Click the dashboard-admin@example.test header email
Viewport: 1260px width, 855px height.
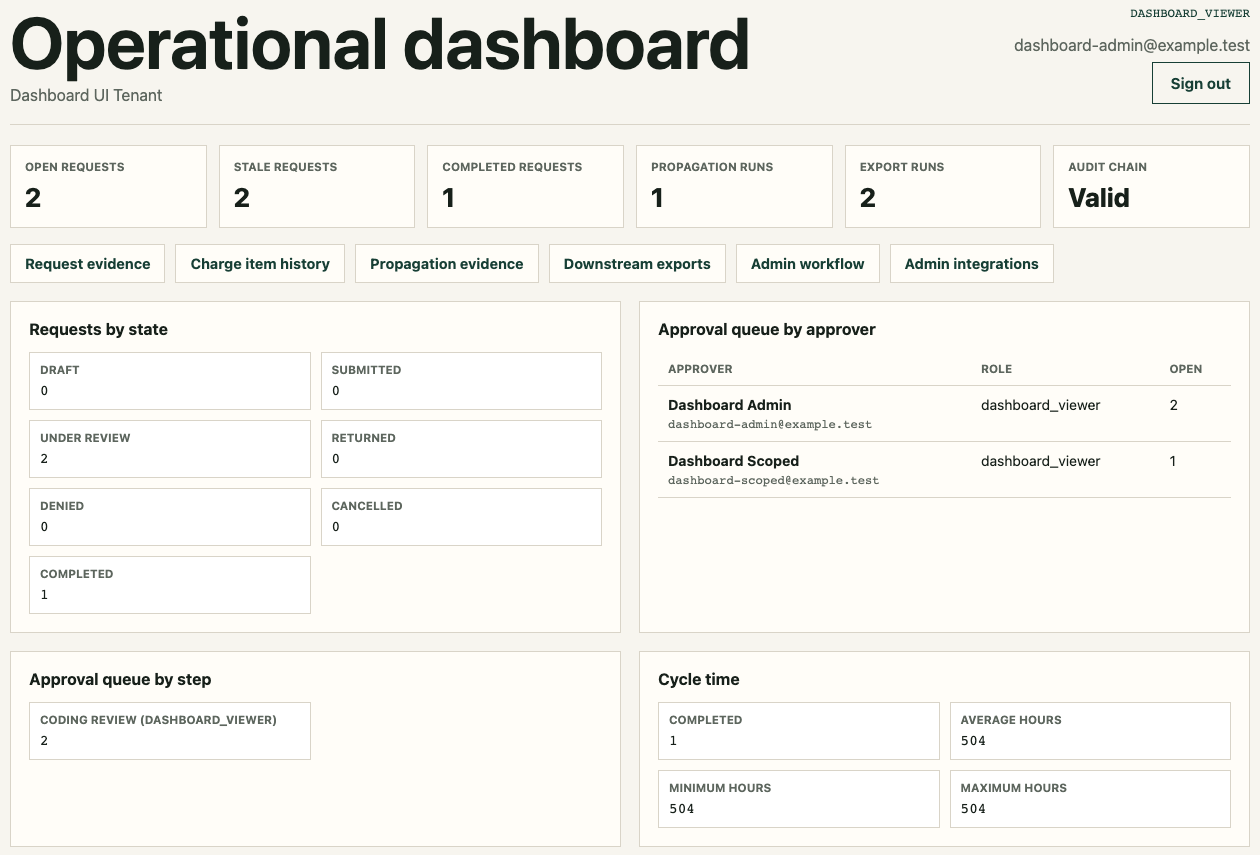pos(1132,45)
